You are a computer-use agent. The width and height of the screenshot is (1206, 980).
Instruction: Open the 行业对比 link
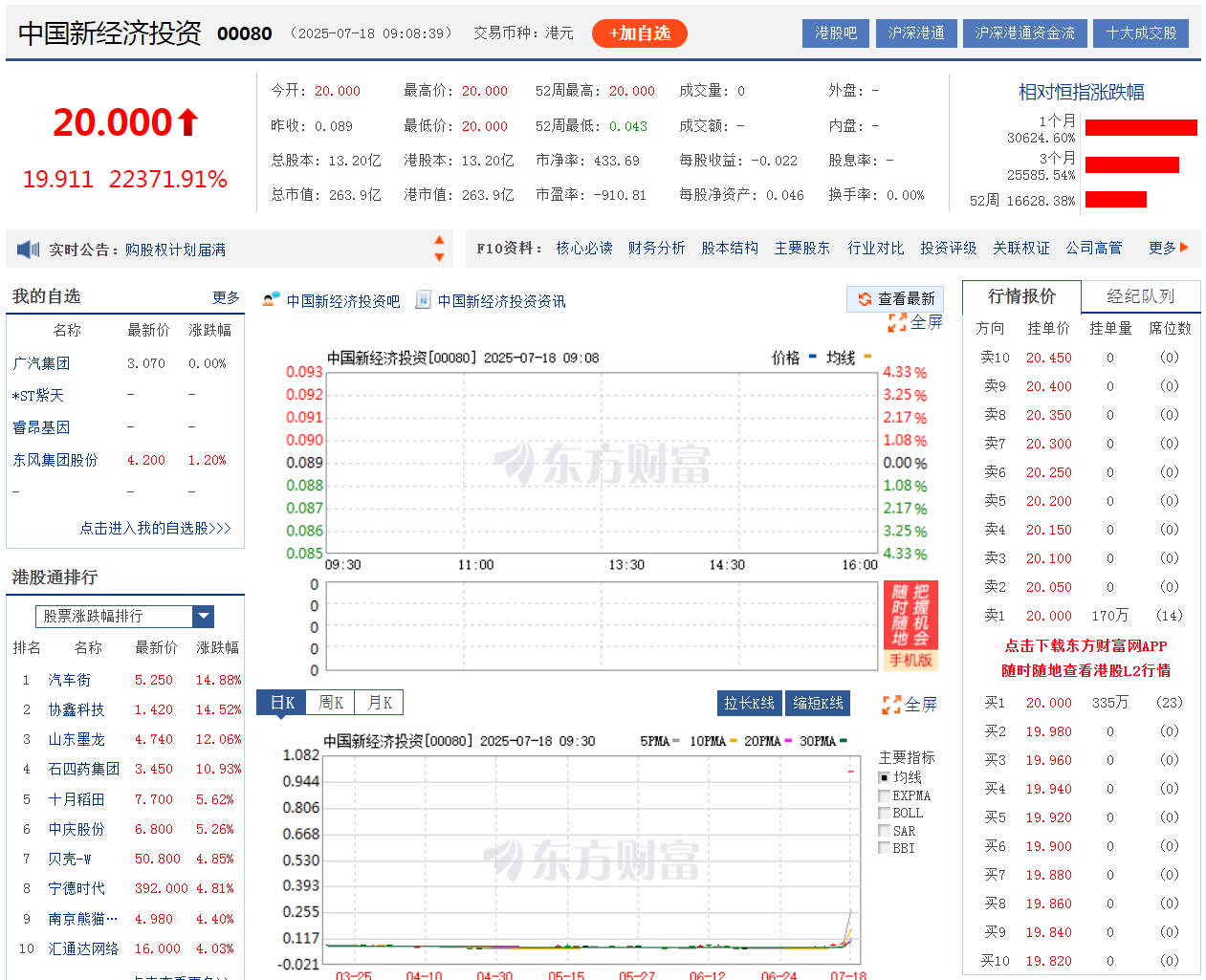click(x=876, y=248)
